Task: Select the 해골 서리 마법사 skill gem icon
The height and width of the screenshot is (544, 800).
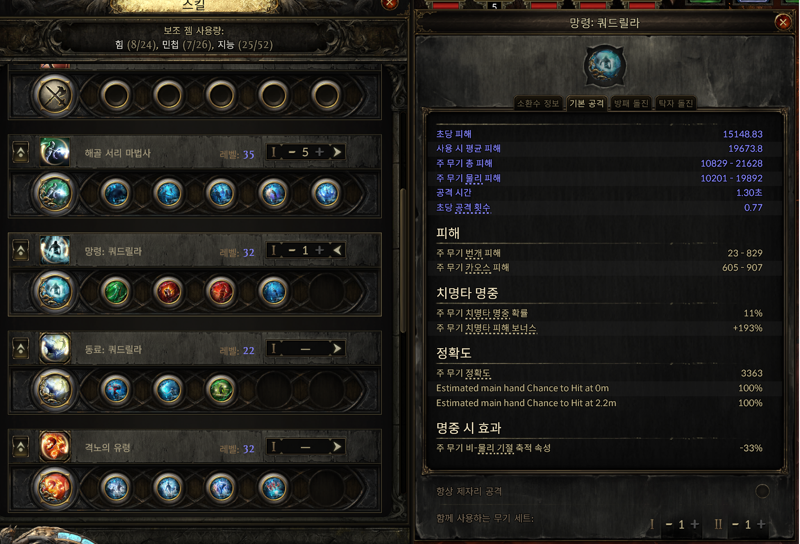Action: click(54, 193)
